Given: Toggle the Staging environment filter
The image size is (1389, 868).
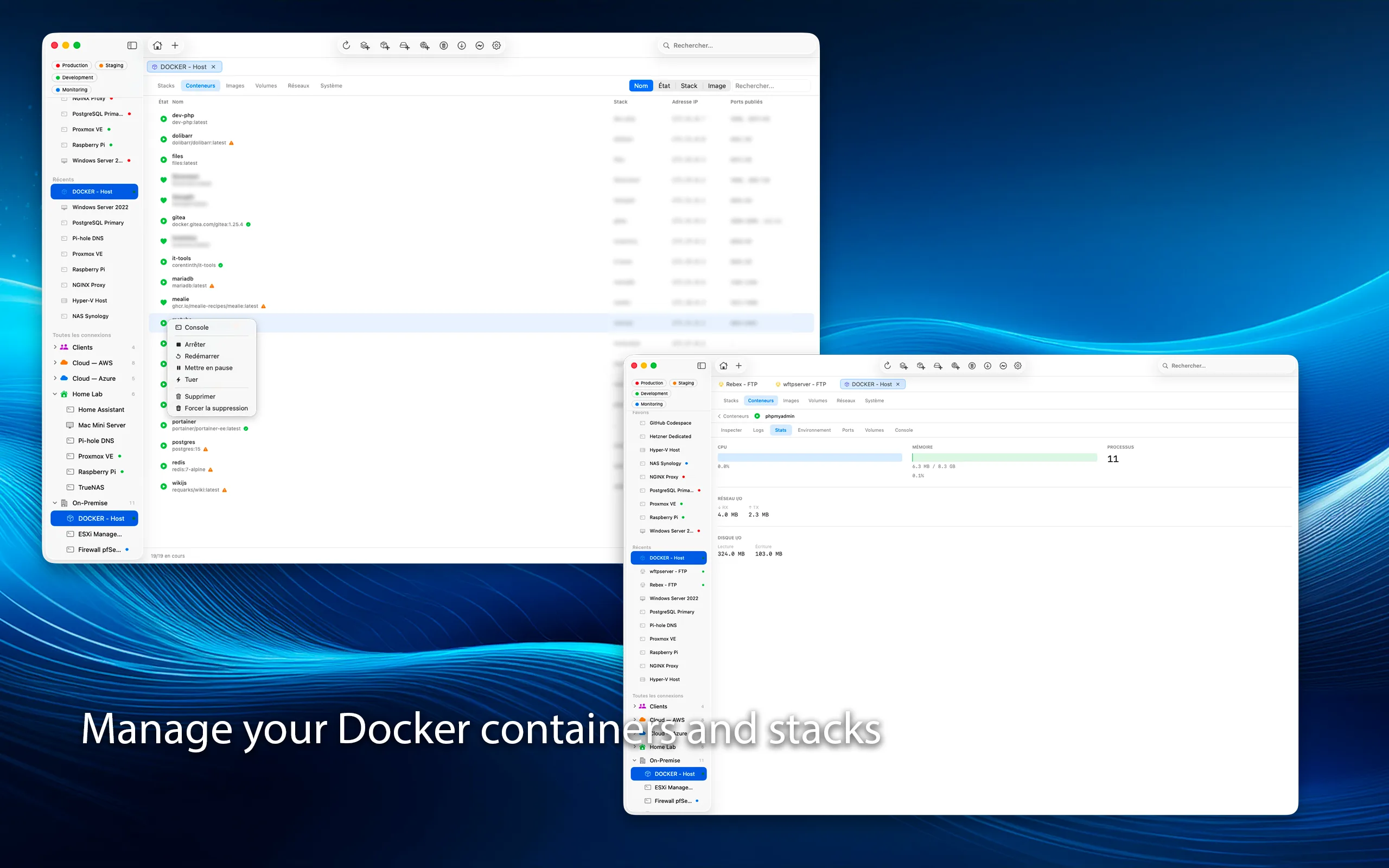Looking at the screenshot, I should tap(111, 65).
